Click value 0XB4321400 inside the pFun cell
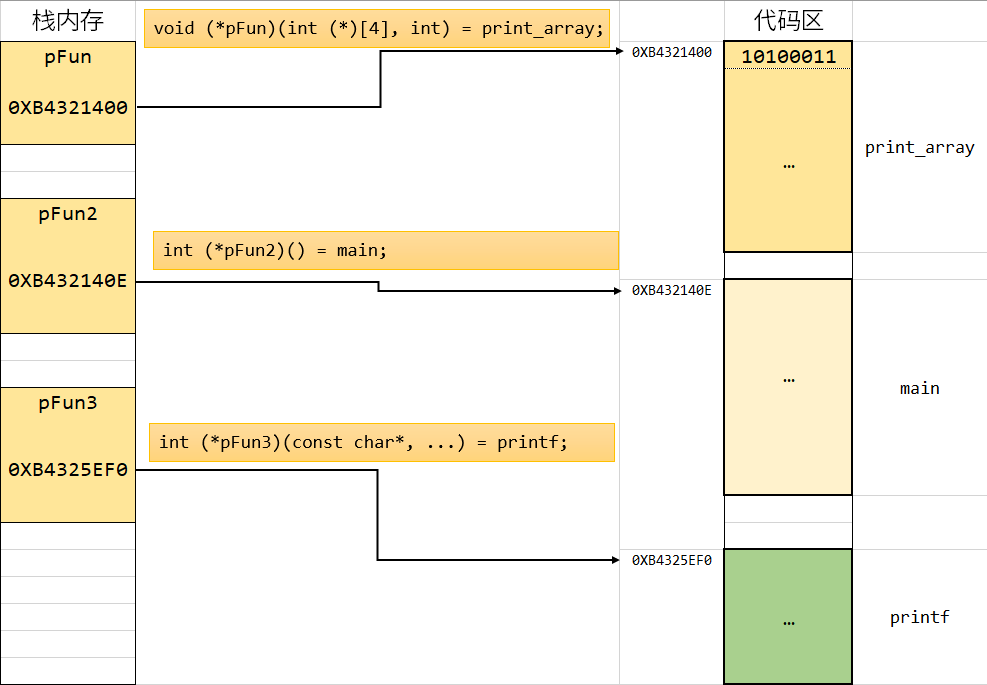Image resolution: width=987 pixels, height=685 pixels. tap(68, 108)
